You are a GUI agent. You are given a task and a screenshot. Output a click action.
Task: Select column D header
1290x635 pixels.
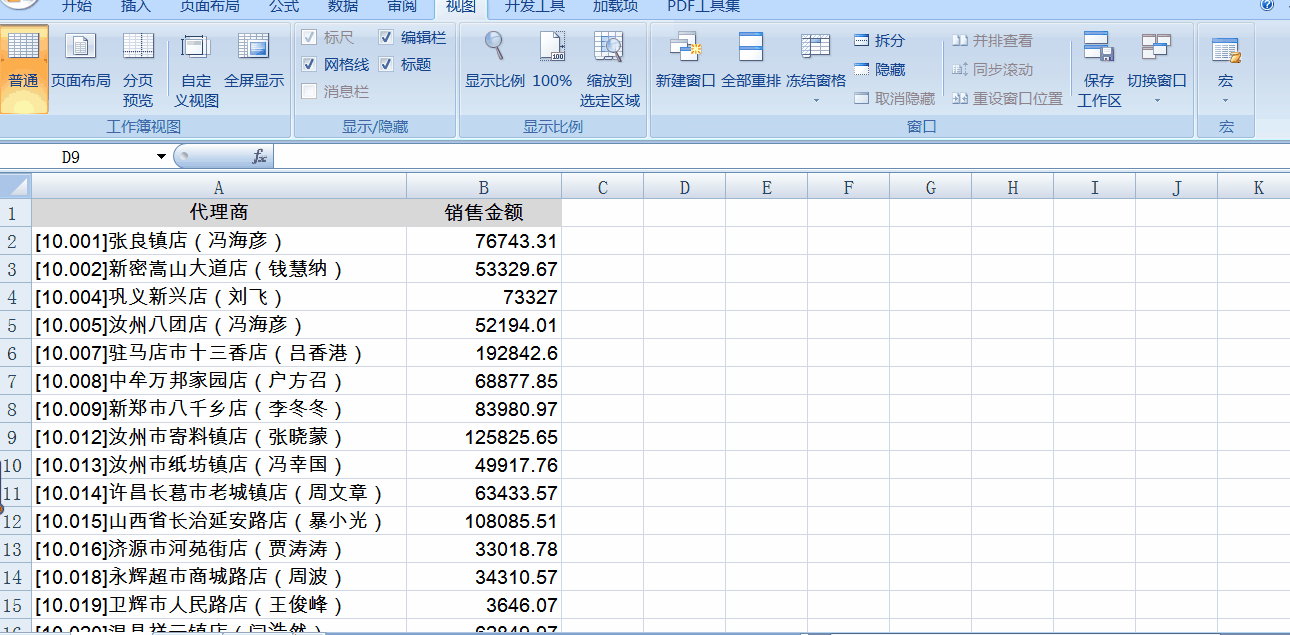coord(684,187)
